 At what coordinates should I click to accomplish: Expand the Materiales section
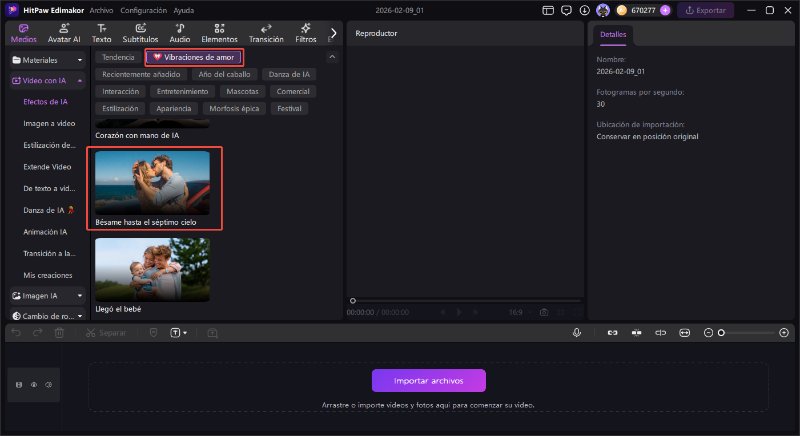[x=47, y=60]
